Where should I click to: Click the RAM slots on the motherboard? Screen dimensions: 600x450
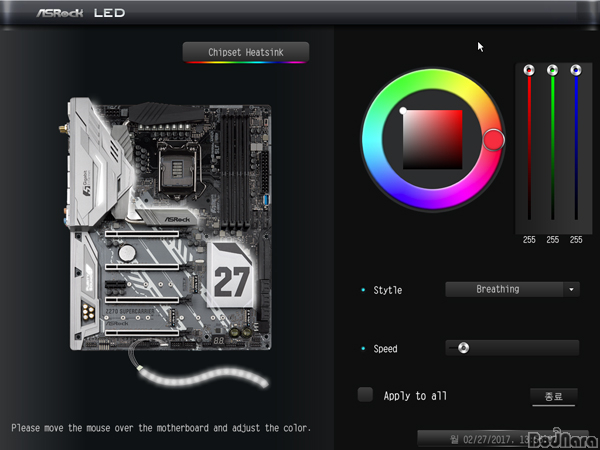click(x=235, y=170)
